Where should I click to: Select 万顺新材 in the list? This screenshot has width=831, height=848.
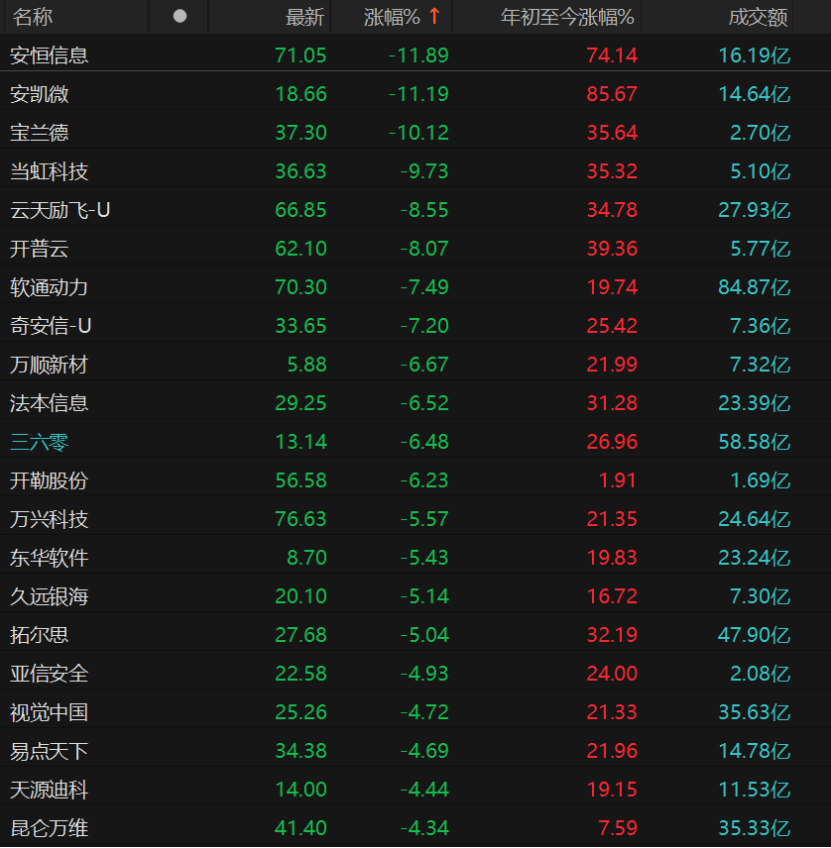pyautogui.click(x=49, y=365)
